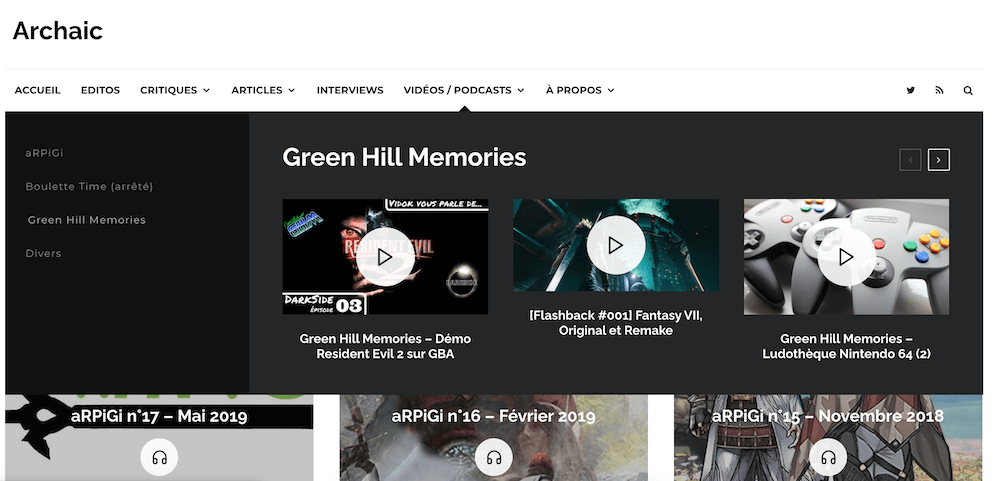Go to next Green Hill Memories slide
Viewport: 1000px width, 481px height.
(x=938, y=159)
